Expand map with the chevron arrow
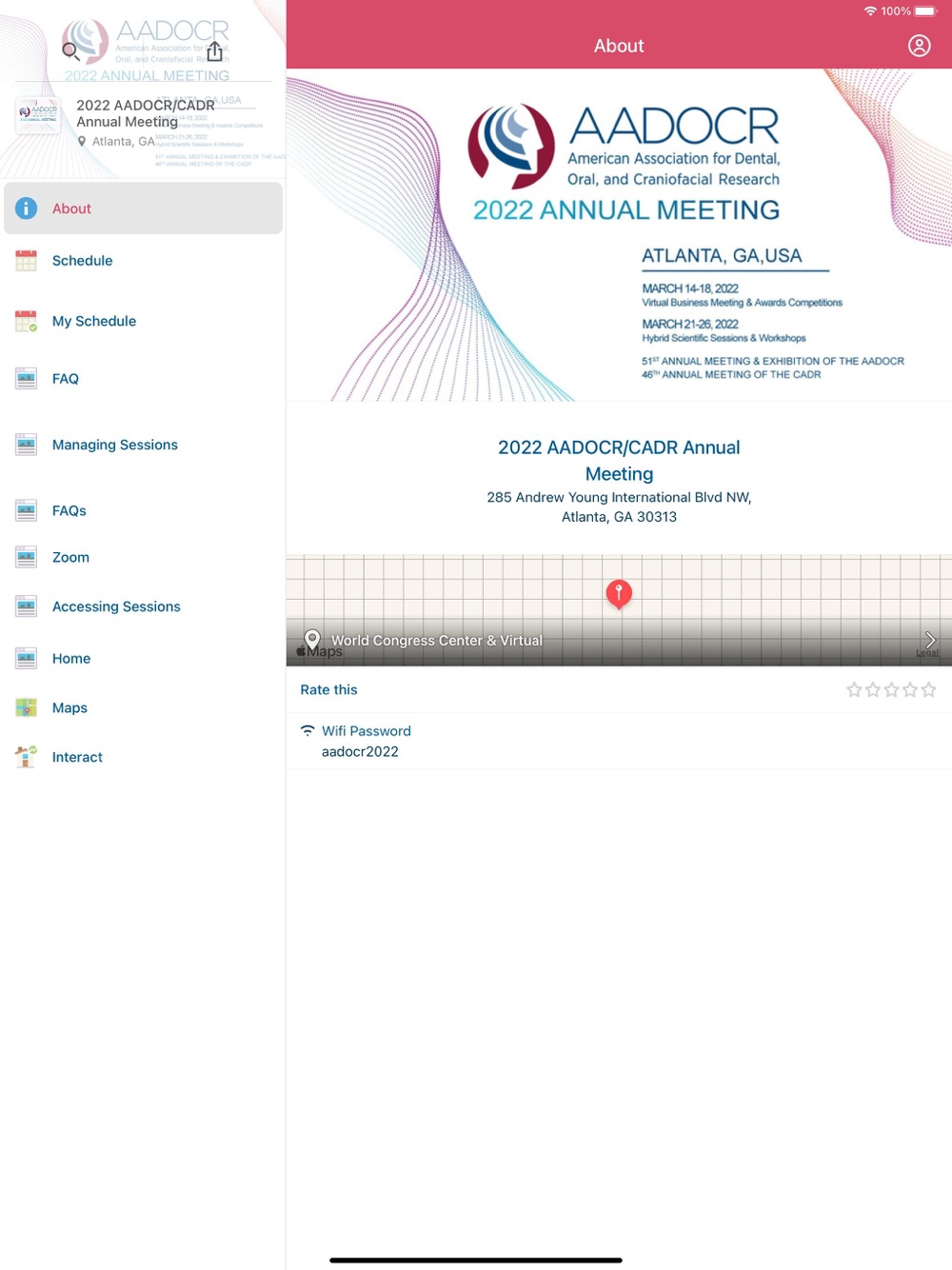Screen dimensions: 952x1270 click(x=930, y=640)
